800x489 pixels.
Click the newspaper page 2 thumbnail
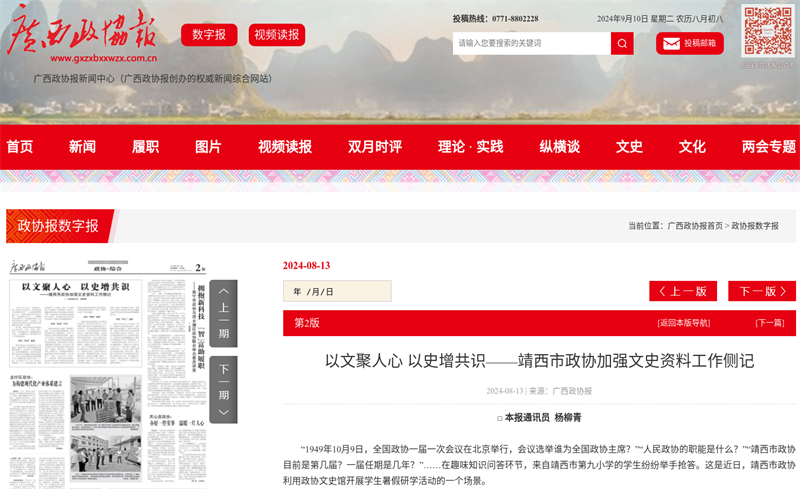coord(108,375)
